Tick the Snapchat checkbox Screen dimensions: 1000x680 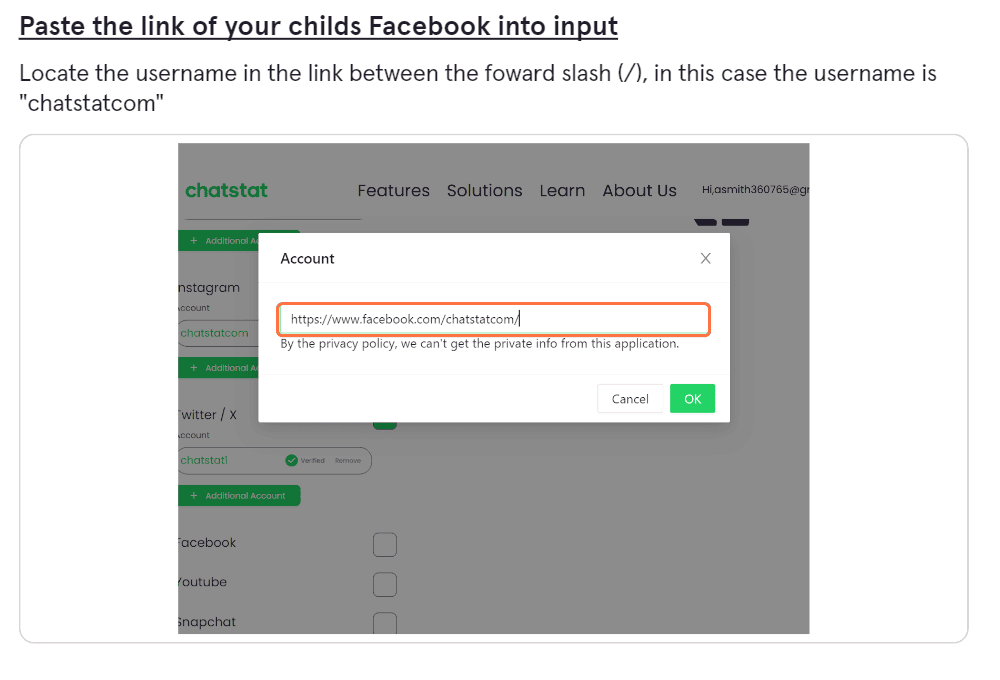pos(385,623)
